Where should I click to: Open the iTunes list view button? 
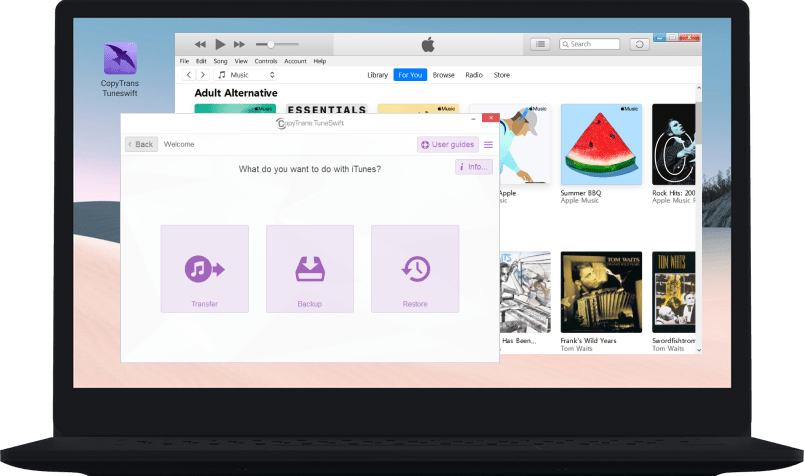click(540, 44)
